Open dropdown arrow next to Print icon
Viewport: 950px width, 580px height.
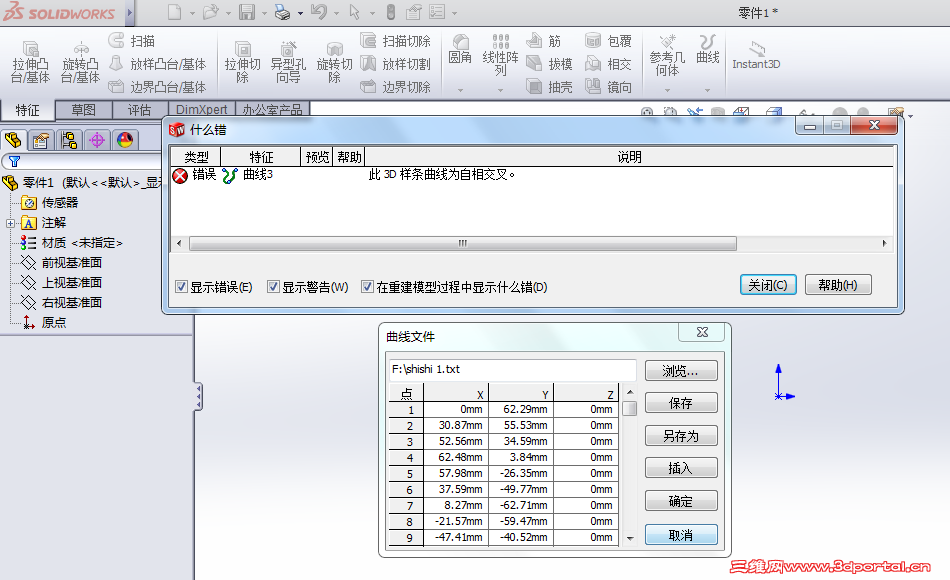(x=300, y=13)
